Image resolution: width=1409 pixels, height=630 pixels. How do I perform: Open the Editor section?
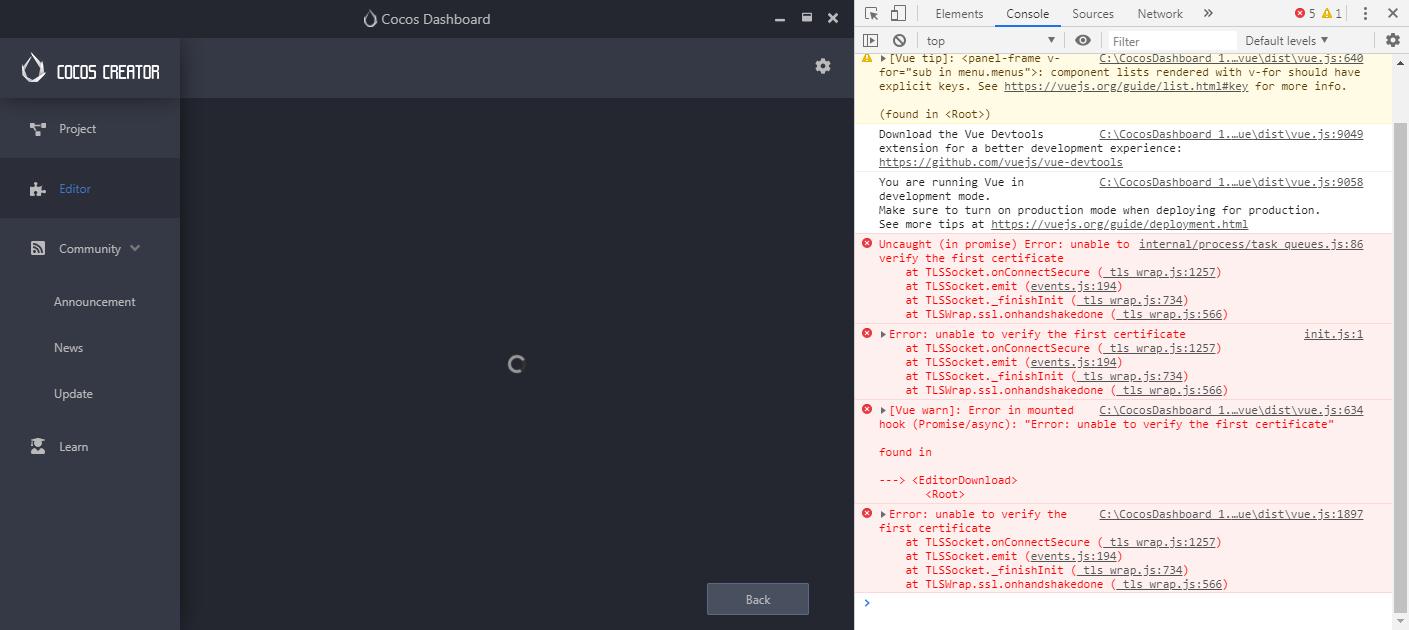coord(90,189)
